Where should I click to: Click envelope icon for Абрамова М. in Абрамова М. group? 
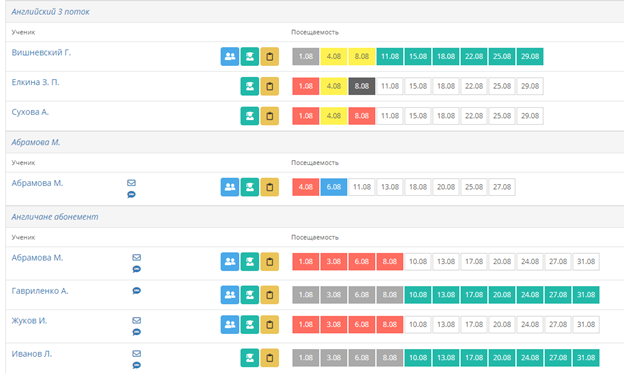click(x=131, y=183)
